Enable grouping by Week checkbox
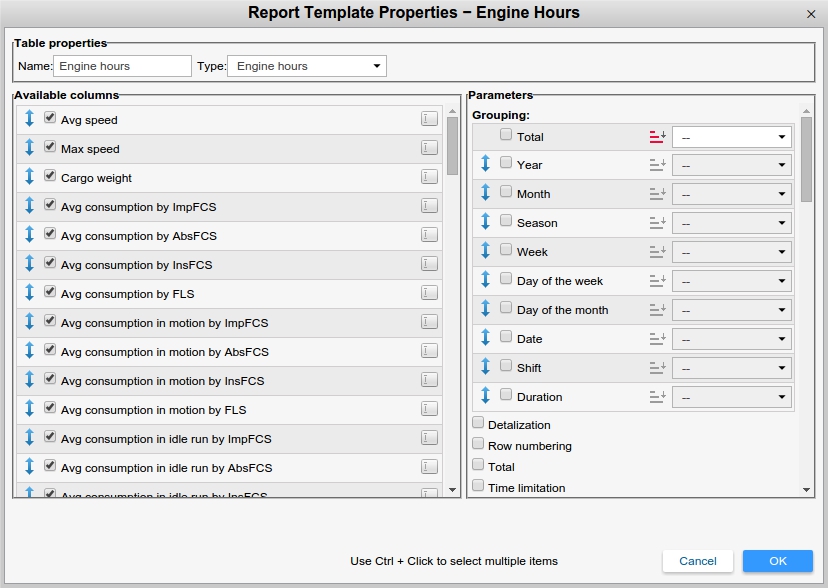The width and height of the screenshot is (828, 588). point(506,251)
